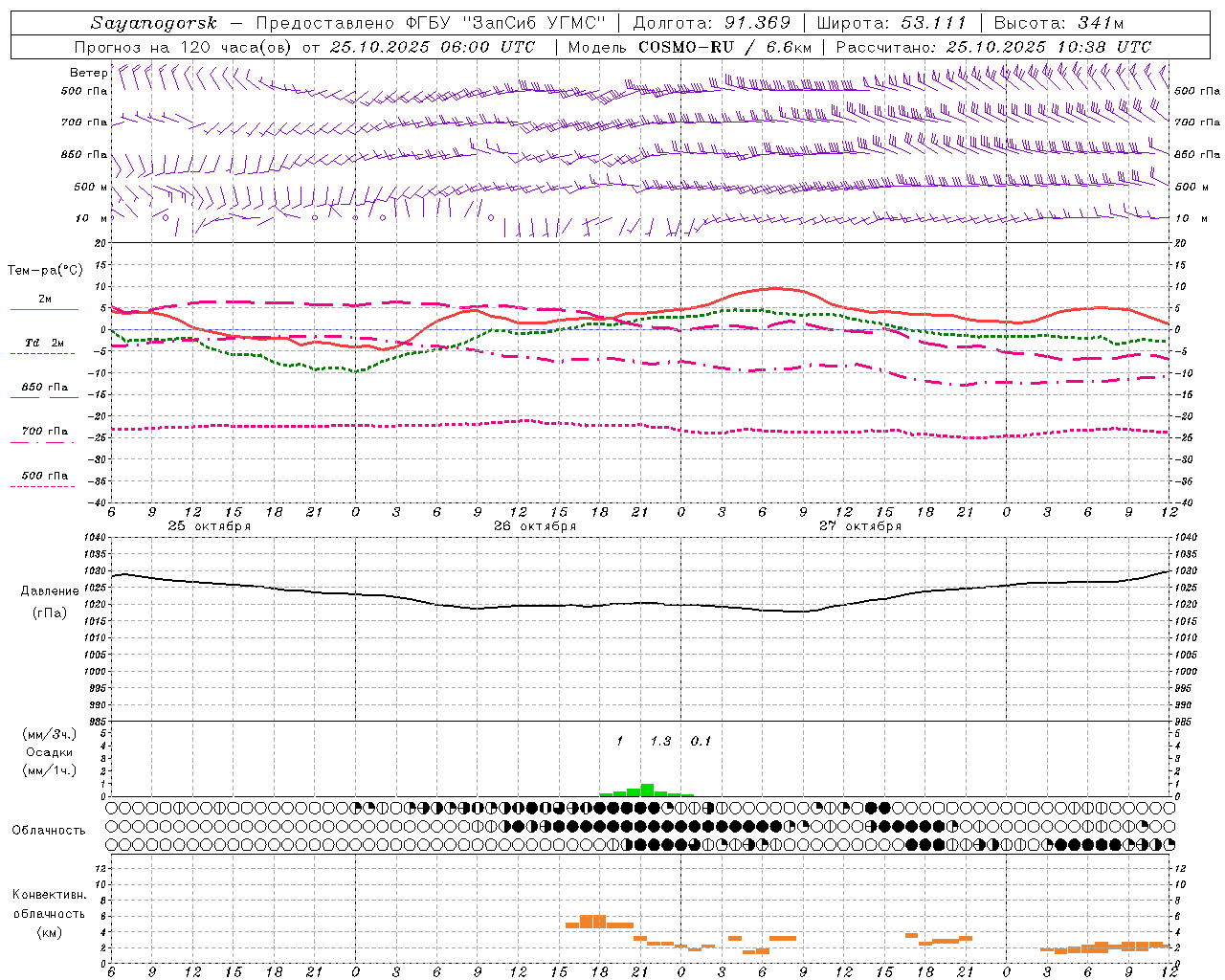Image resolution: width=1225 pixels, height=980 pixels.
Task: Click the 500 гПа temperature legend line
Action: [44, 485]
